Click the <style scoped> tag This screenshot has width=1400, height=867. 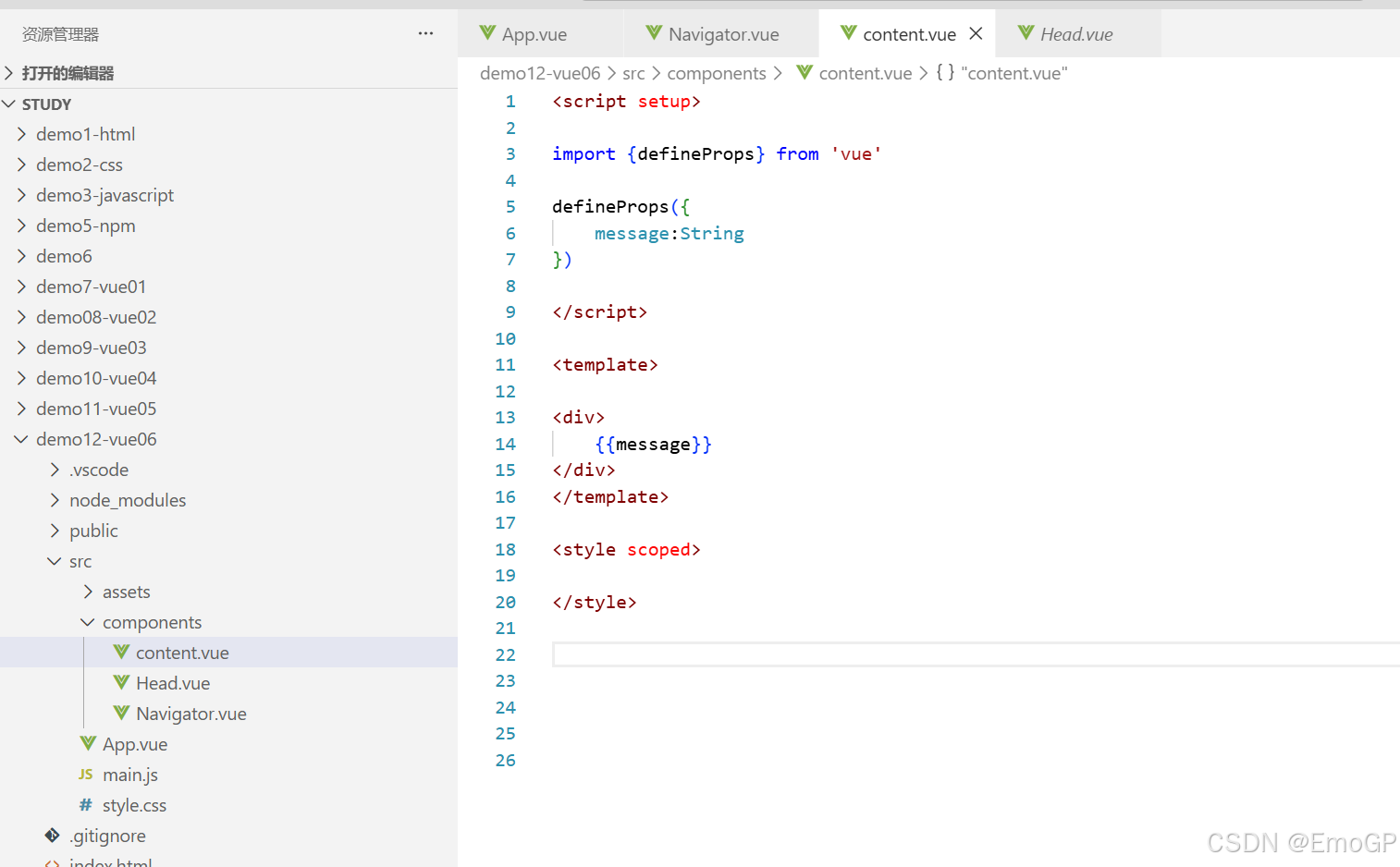(x=627, y=549)
